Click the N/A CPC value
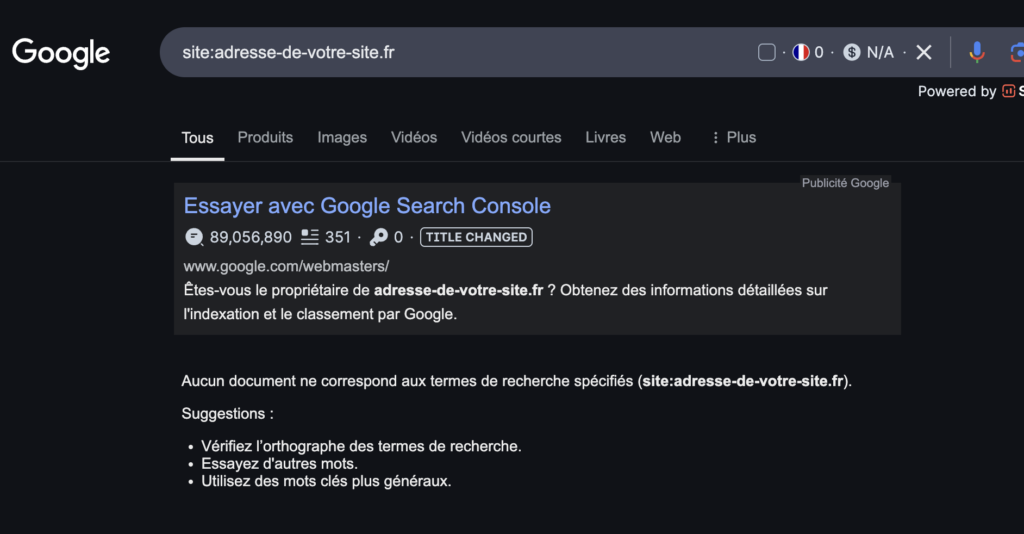The image size is (1024, 534). click(880, 52)
